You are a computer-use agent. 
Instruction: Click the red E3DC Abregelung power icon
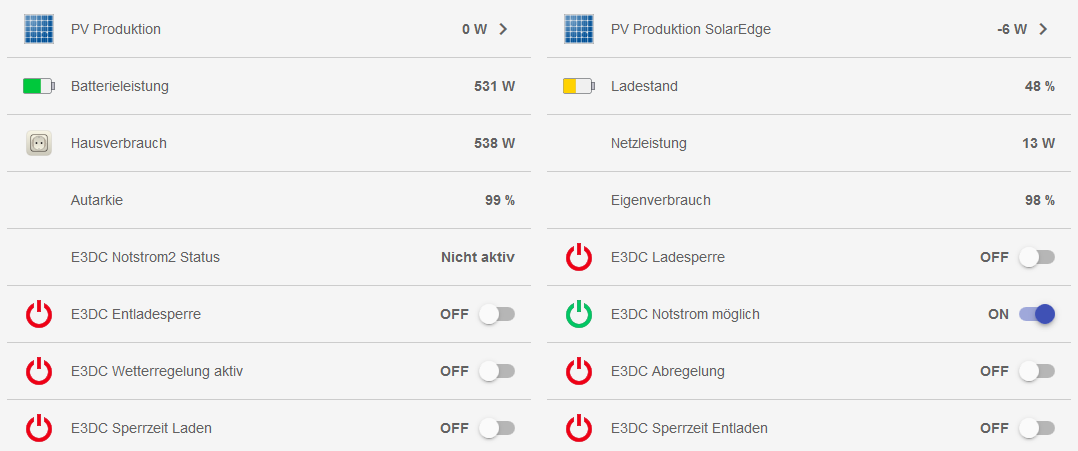point(578,371)
